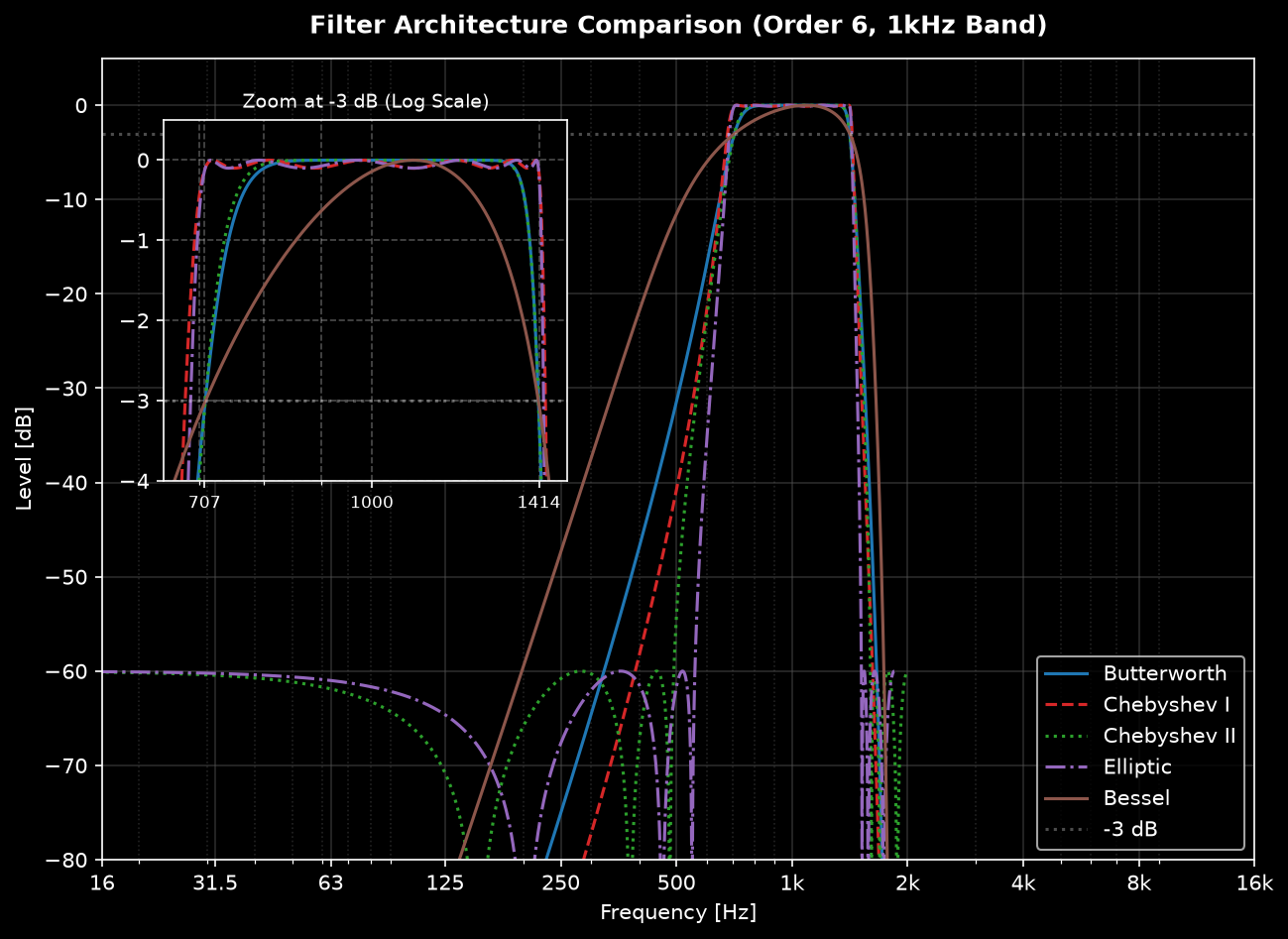Click the 707 tick in the inset plot
1288x939 pixels.
[x=204, y=503]
